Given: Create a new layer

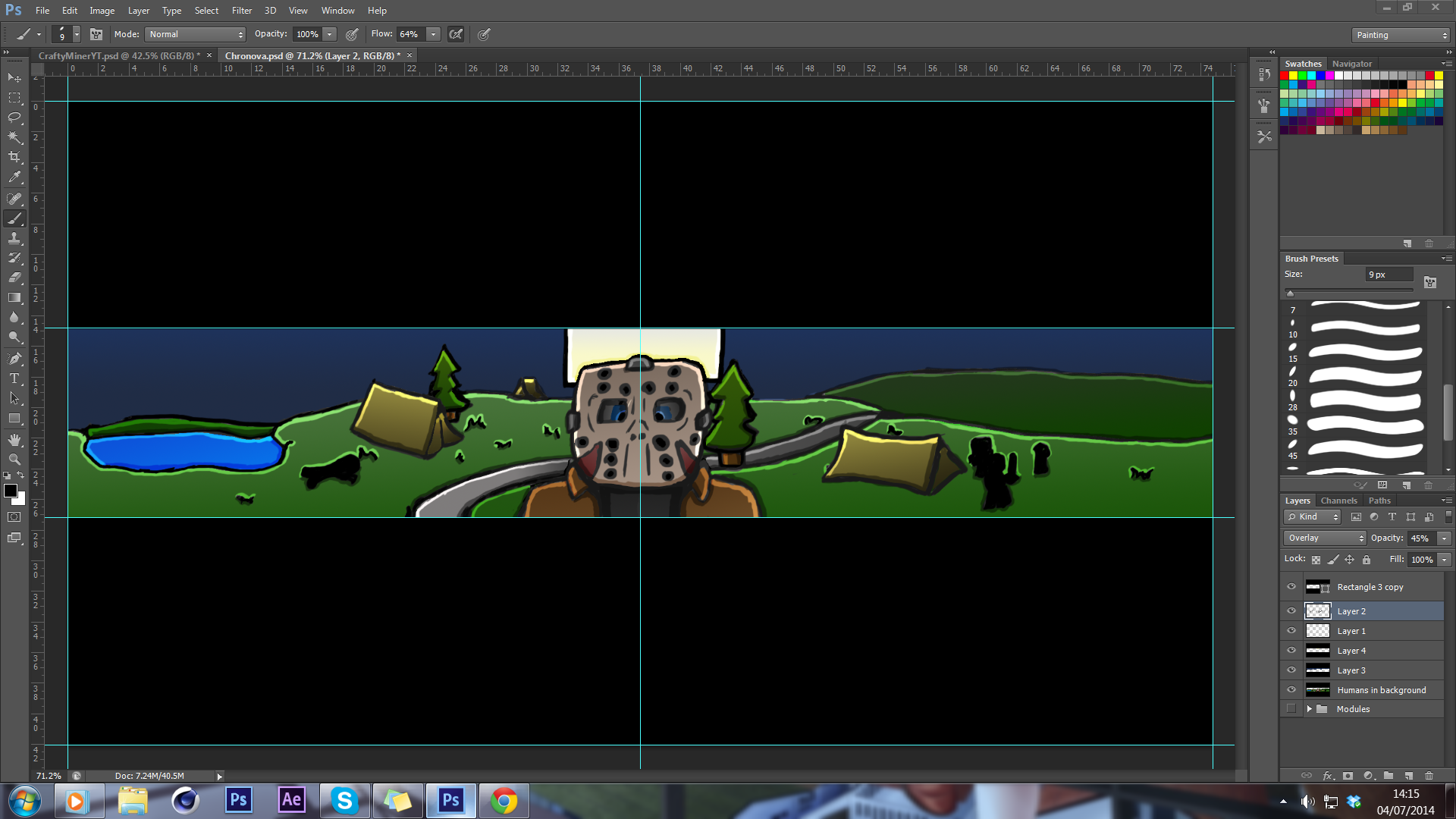Looking at the screenshot, I should 1408,776.
